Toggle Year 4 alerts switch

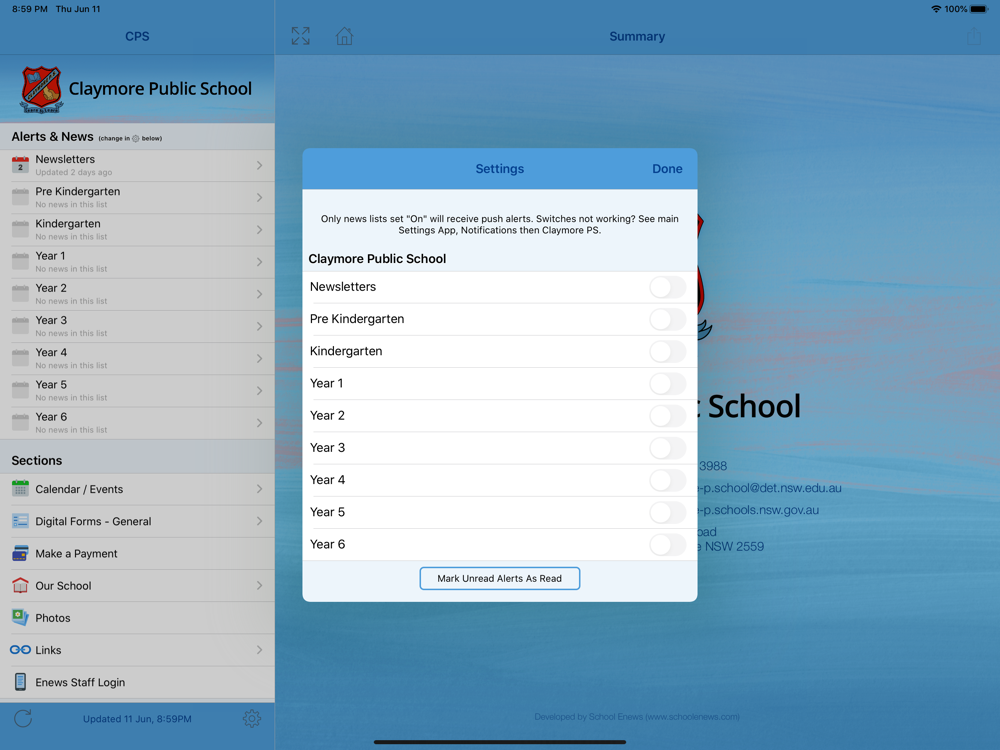pyautogui.click(x=668, y=480)
